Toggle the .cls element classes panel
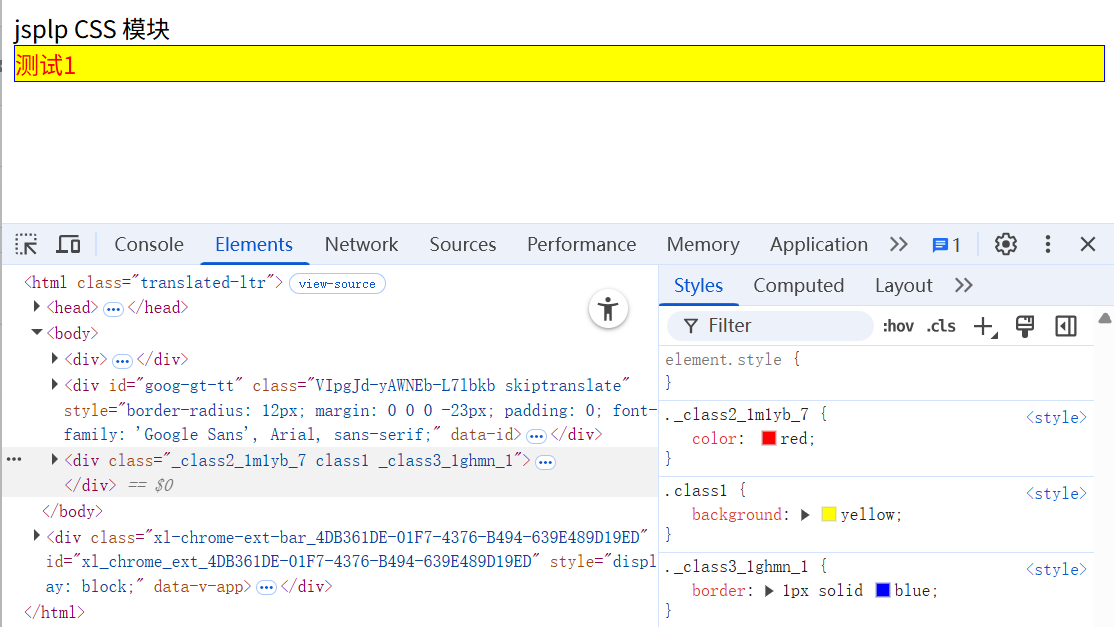The width and height of the screenshot is (1114, 627). coord(940,326)
